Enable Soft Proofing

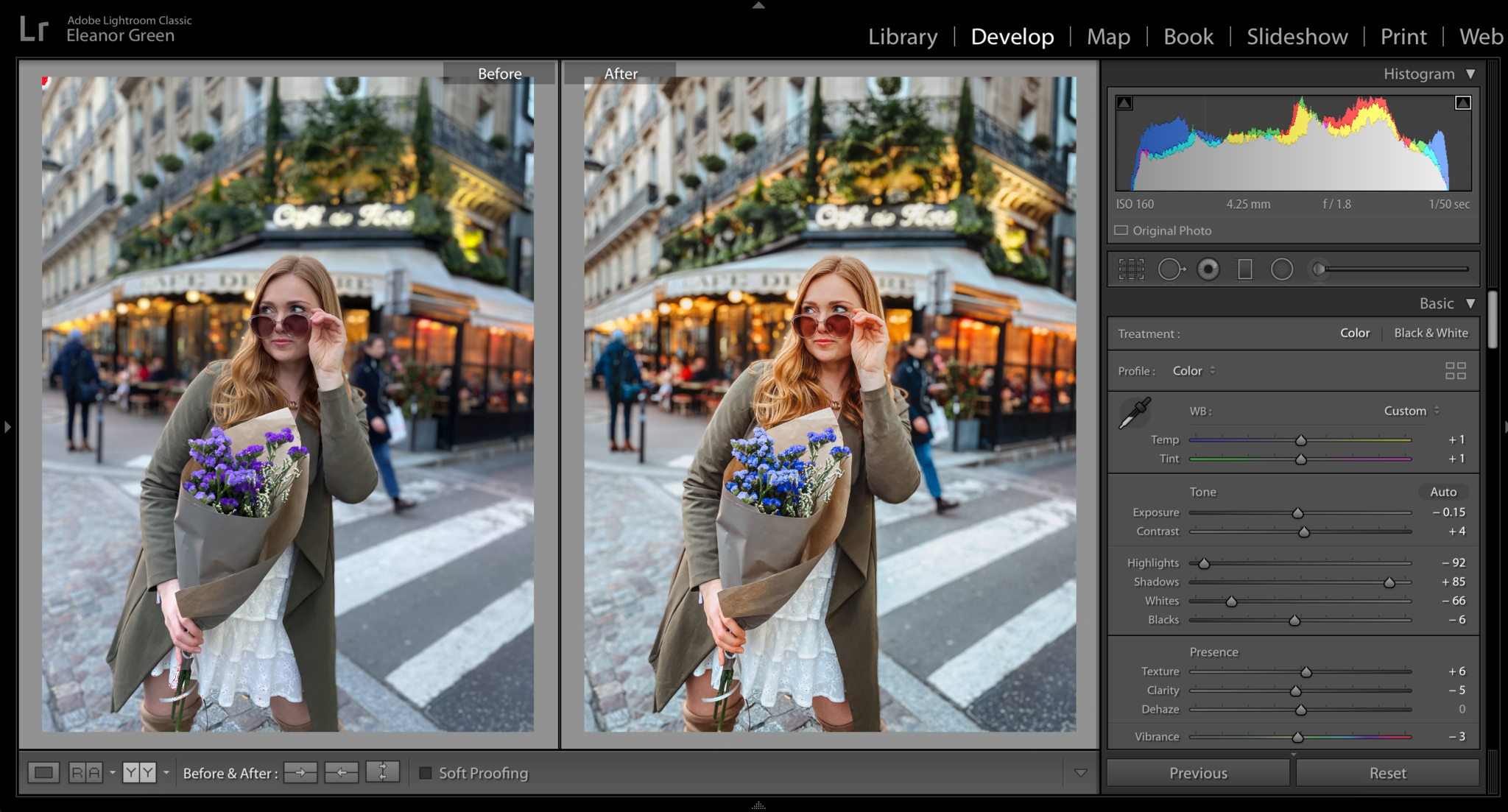(427, 773)
